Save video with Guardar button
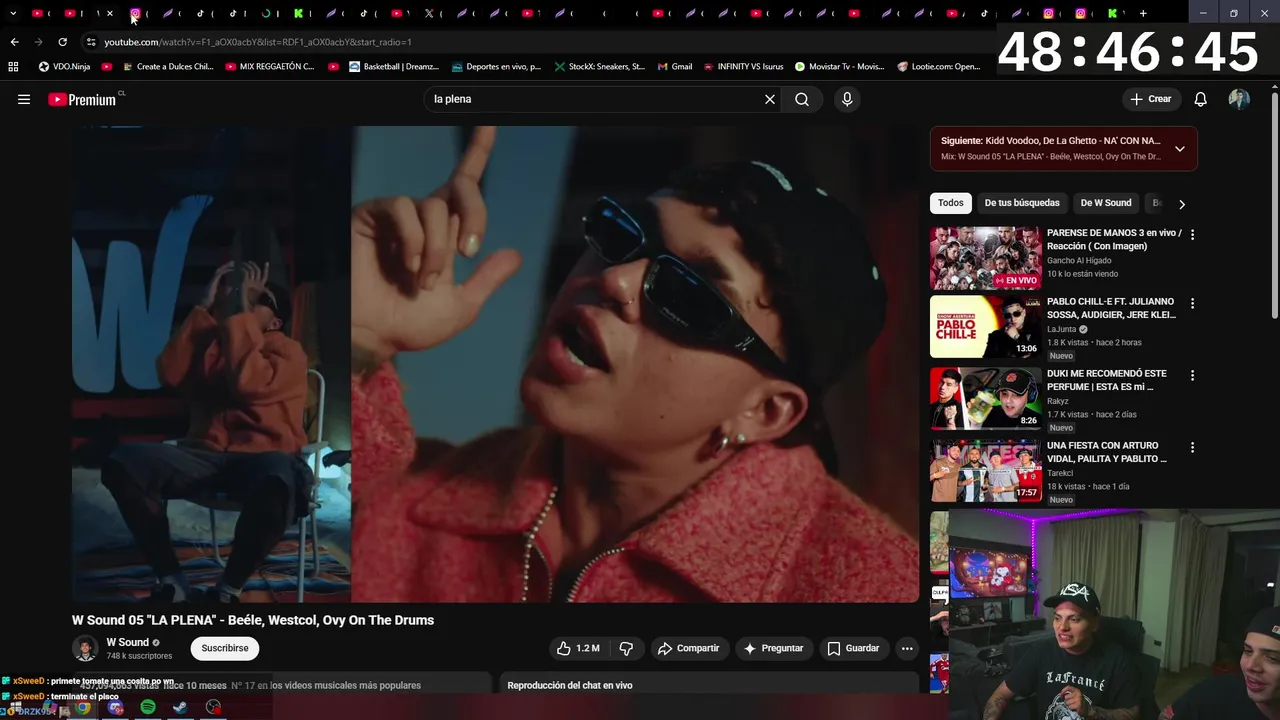Viewport: 1280px width, 720px height. click(x=853, y=648)
